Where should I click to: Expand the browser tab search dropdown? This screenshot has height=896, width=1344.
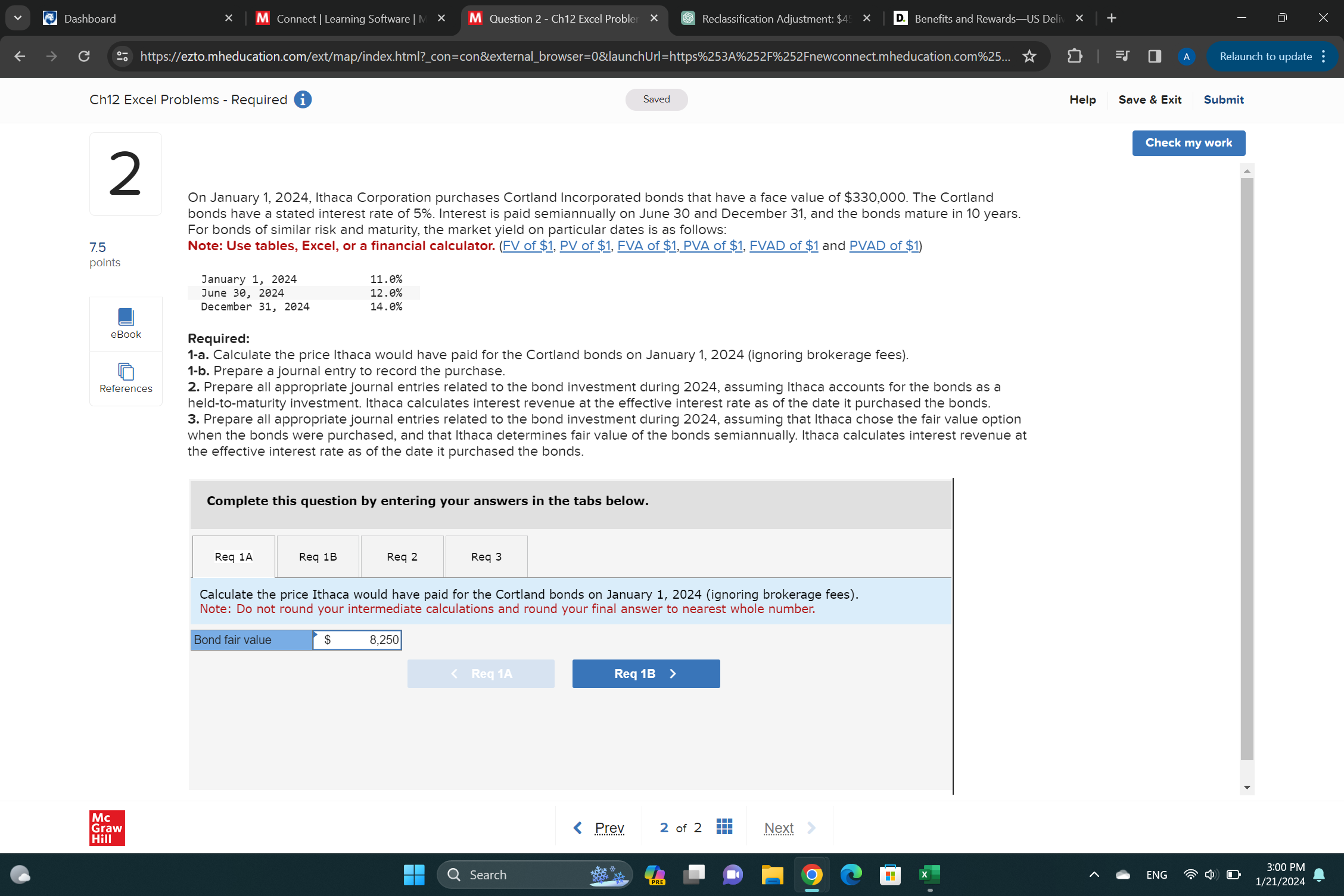18,18
